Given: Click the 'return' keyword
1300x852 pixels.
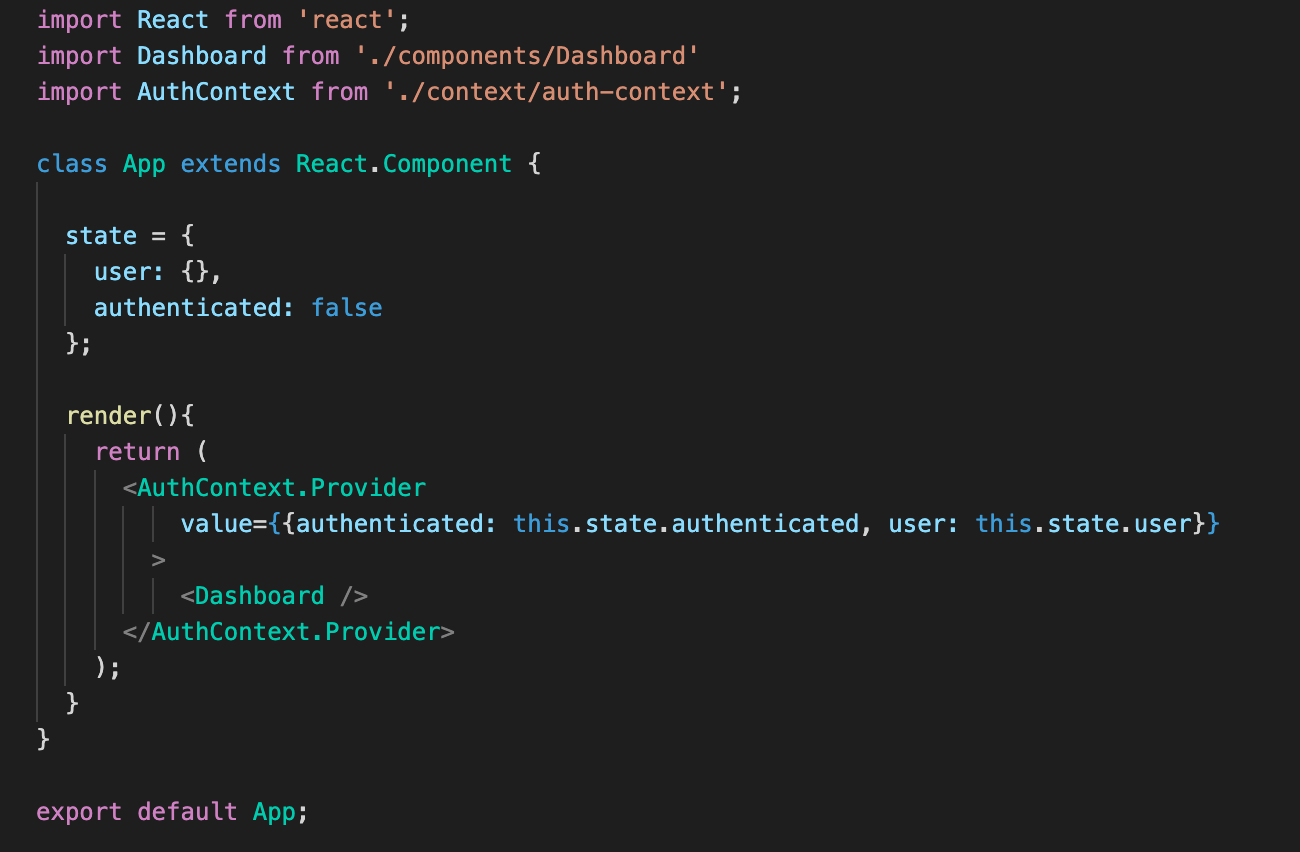Looking at the screenshot, I should click(x=137, y=451).
